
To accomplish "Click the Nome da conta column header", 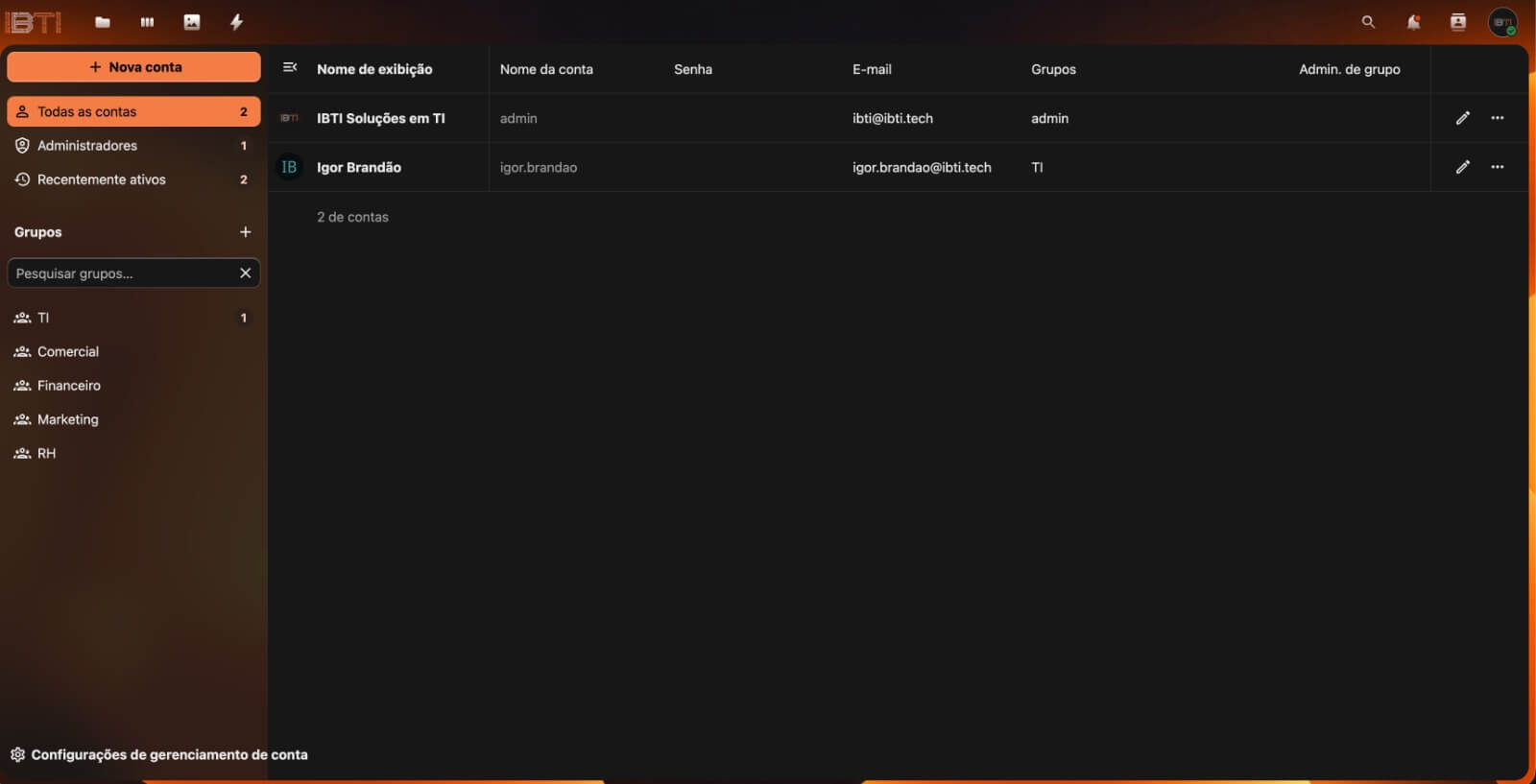I will [546, 69].
